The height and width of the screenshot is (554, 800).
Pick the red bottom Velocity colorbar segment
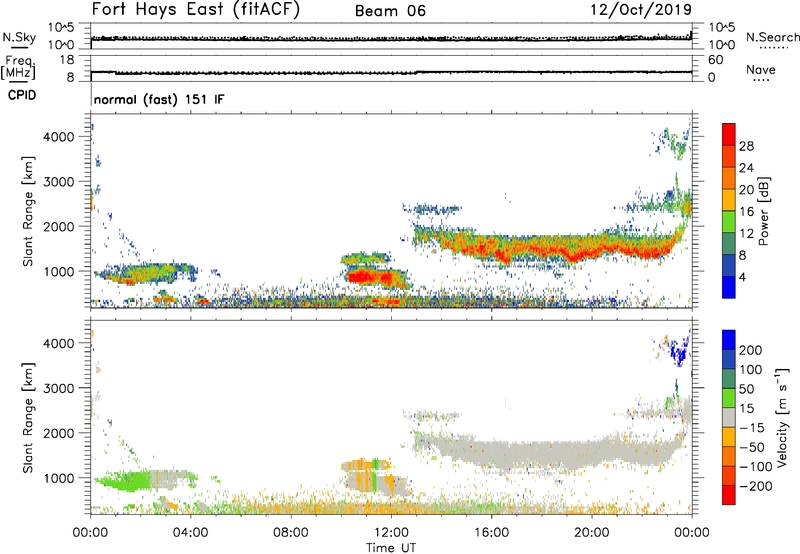pos(729,495)
